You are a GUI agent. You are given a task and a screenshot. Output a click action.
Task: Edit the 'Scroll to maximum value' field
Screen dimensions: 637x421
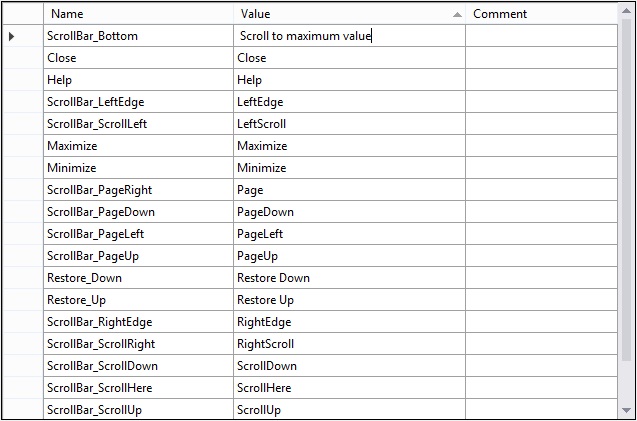(x=350, y=36)
